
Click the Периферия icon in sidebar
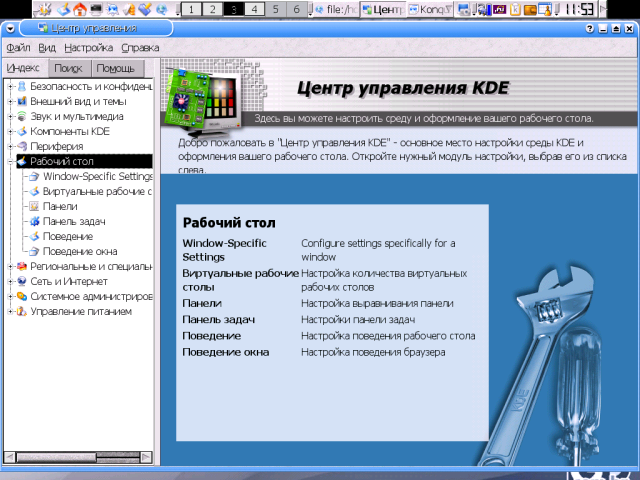[21, 146]
